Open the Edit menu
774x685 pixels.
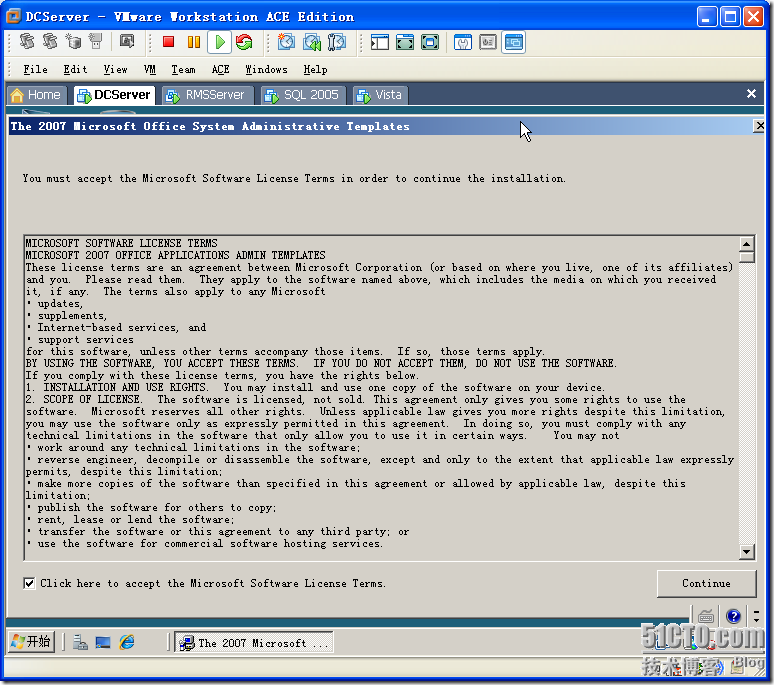(75, 70)
